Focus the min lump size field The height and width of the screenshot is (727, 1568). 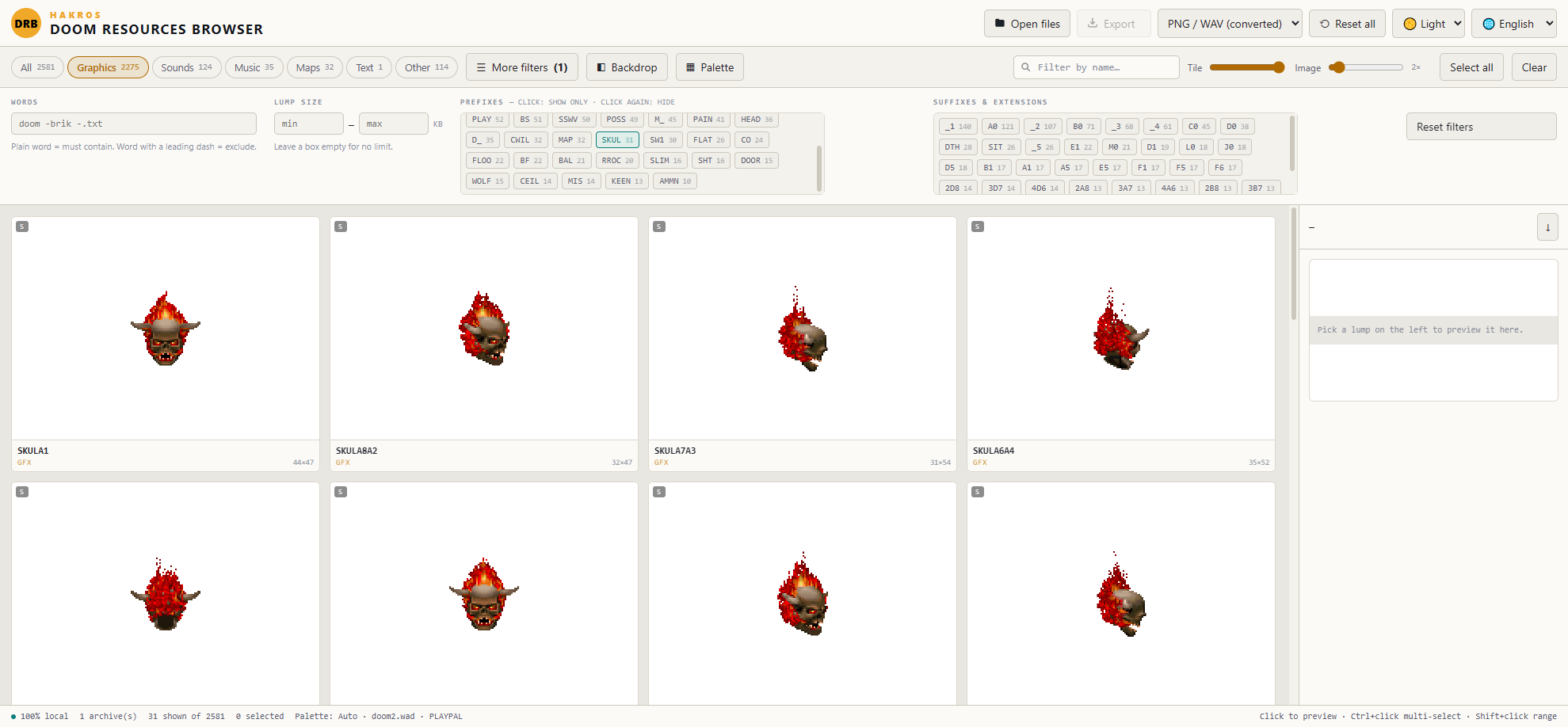pyautogui.click(x=309, y=124)
